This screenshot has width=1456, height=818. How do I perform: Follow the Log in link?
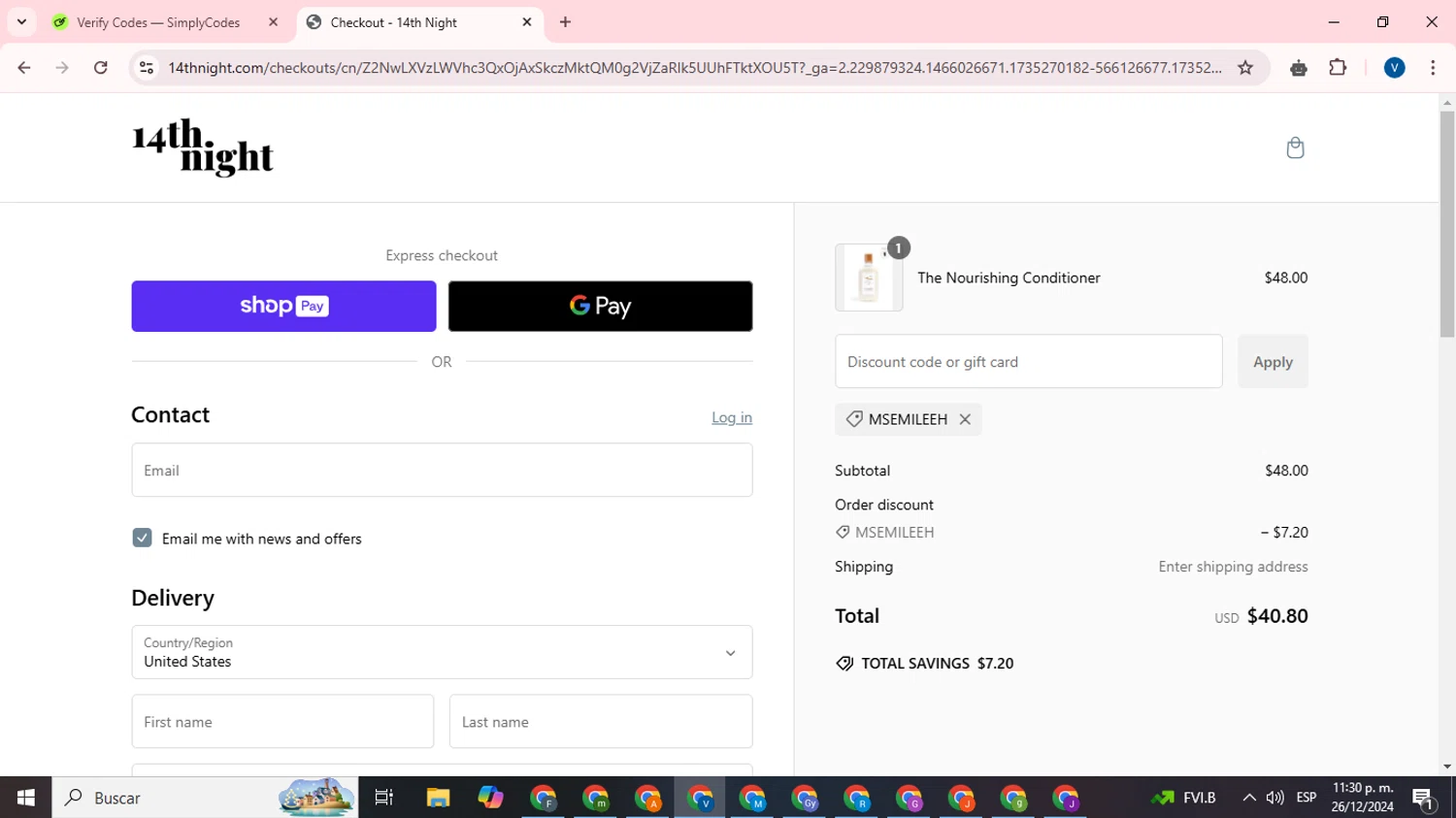pyautogui.click(x=732, y=417)
